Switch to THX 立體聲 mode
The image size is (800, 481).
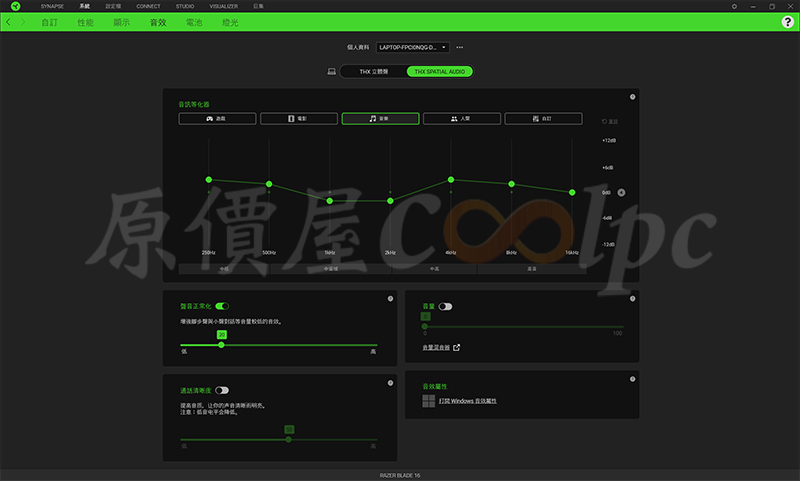coord(373,71)
